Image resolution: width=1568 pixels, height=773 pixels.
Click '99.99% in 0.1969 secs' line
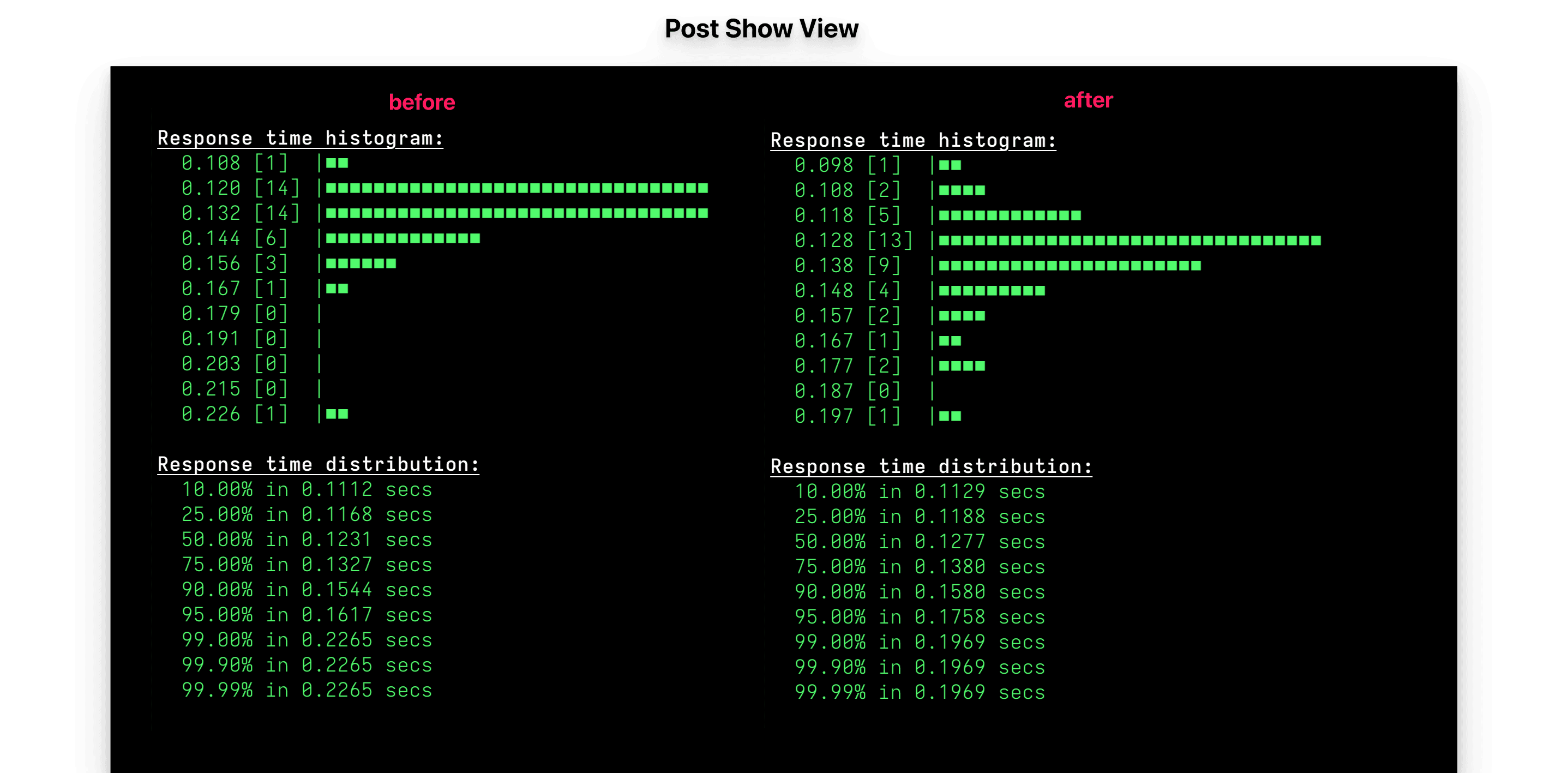pyautogui.click(x=920, y=692)
